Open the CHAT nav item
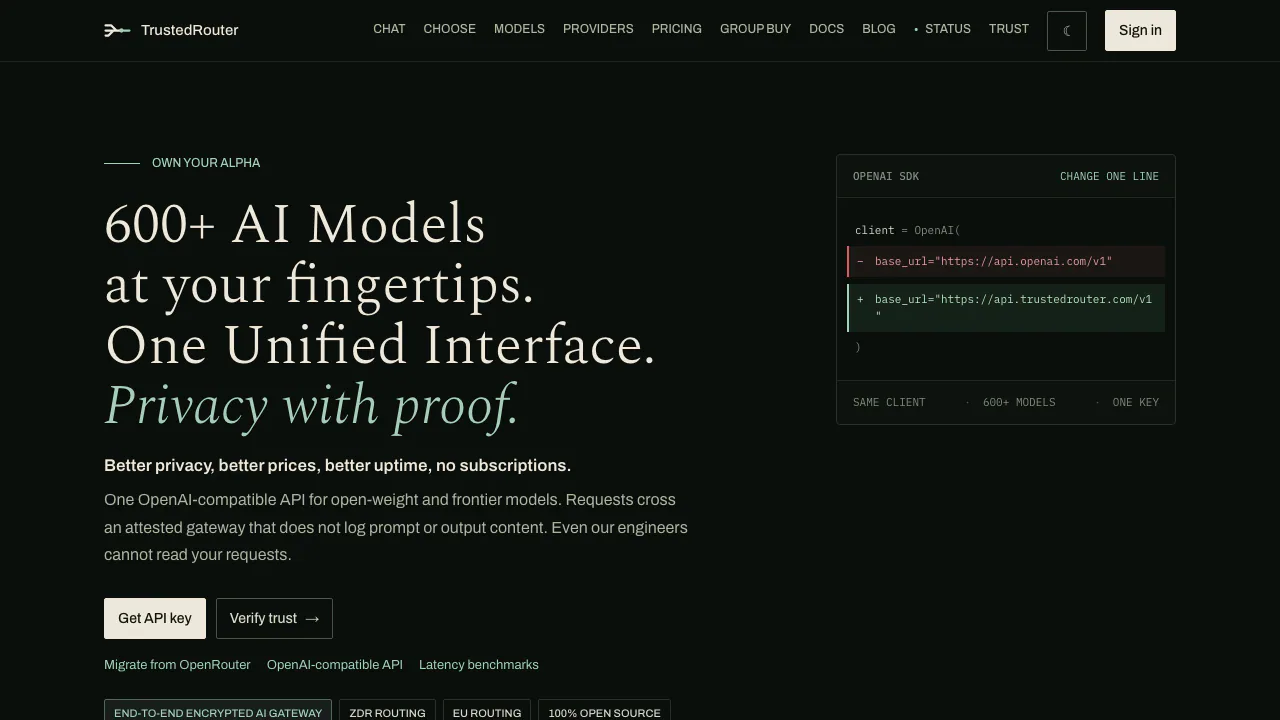Screen dimensions: 1280x720 pyautogui.click(x=389, y=29)
